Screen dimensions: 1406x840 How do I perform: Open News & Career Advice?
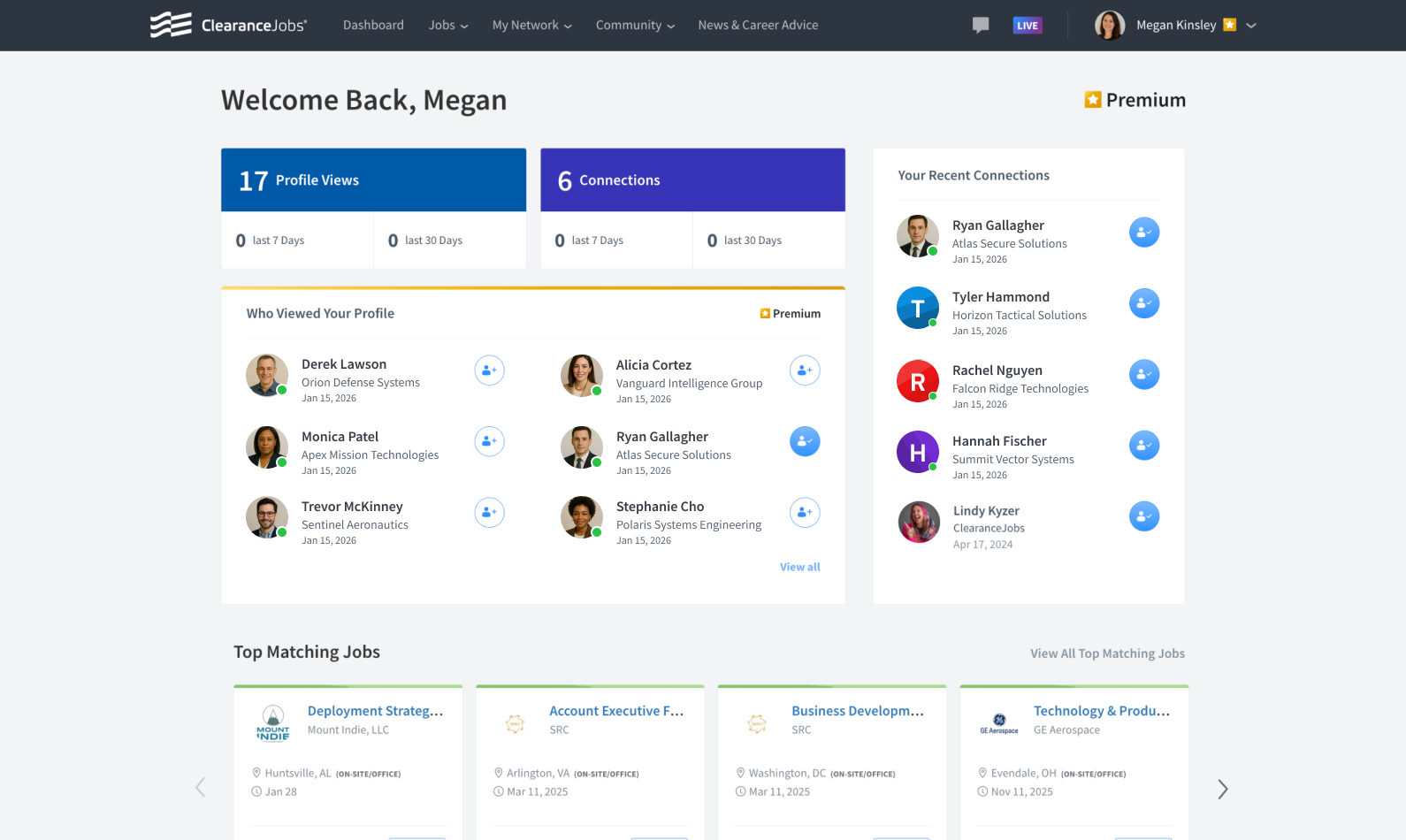[758, 25]
